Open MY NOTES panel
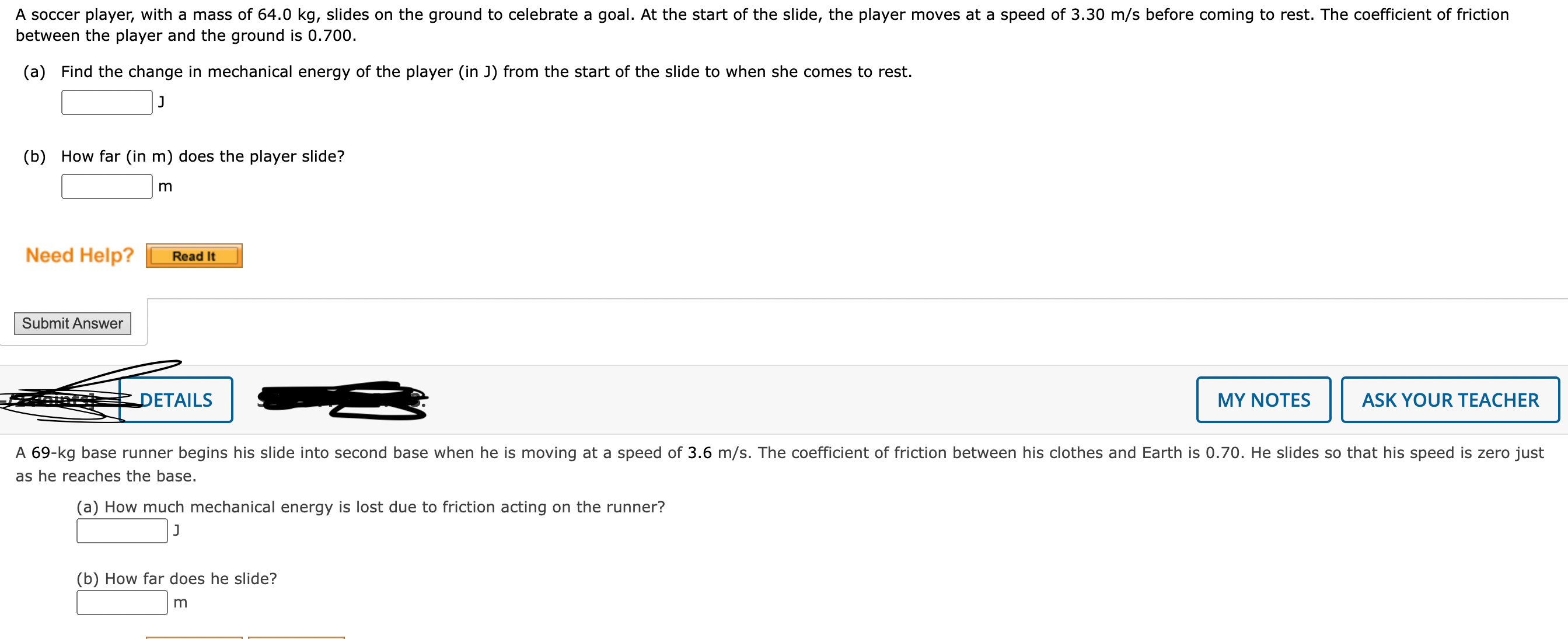 coord(1263,400)
